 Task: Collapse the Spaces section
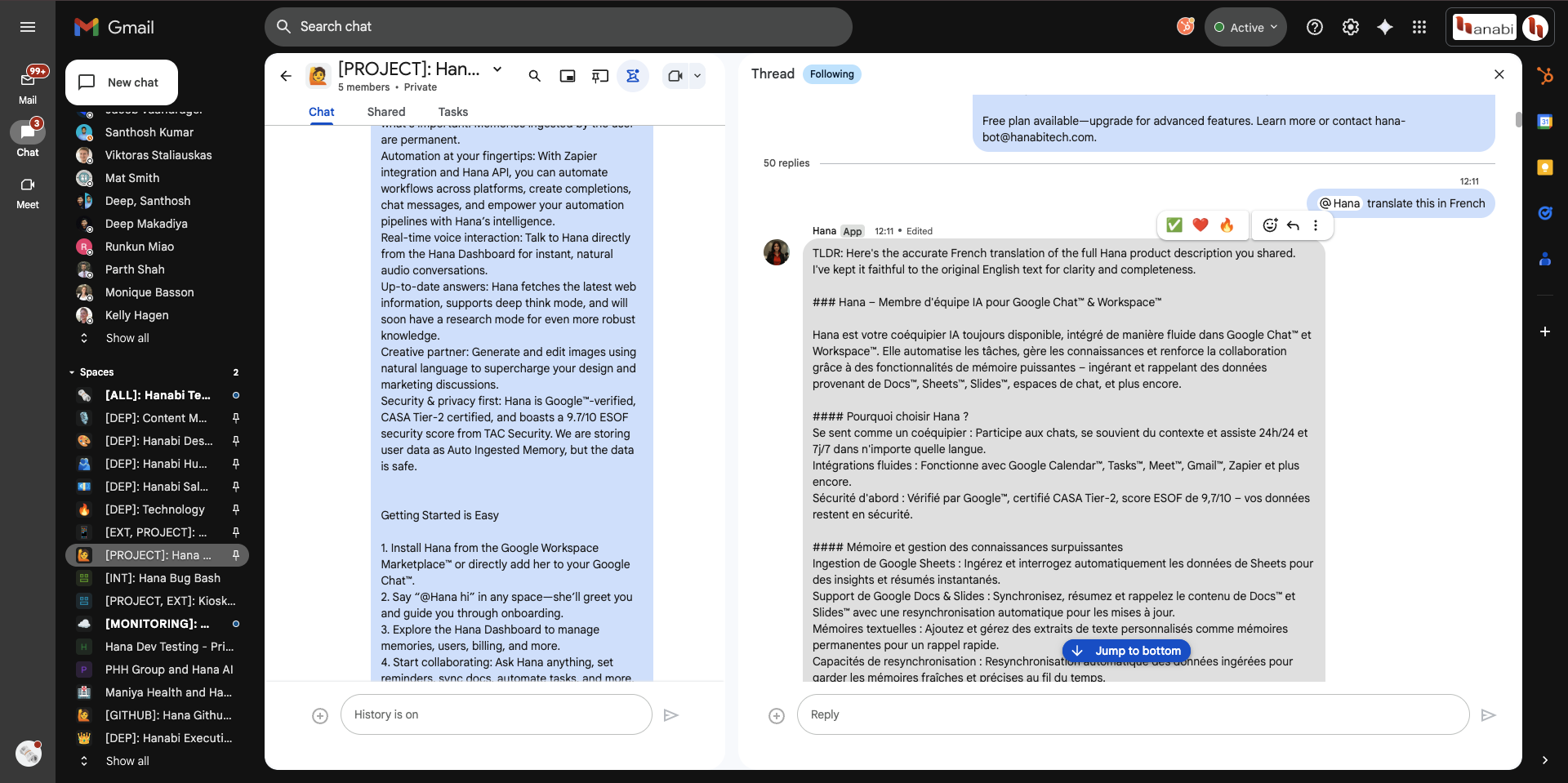(72, 372)
